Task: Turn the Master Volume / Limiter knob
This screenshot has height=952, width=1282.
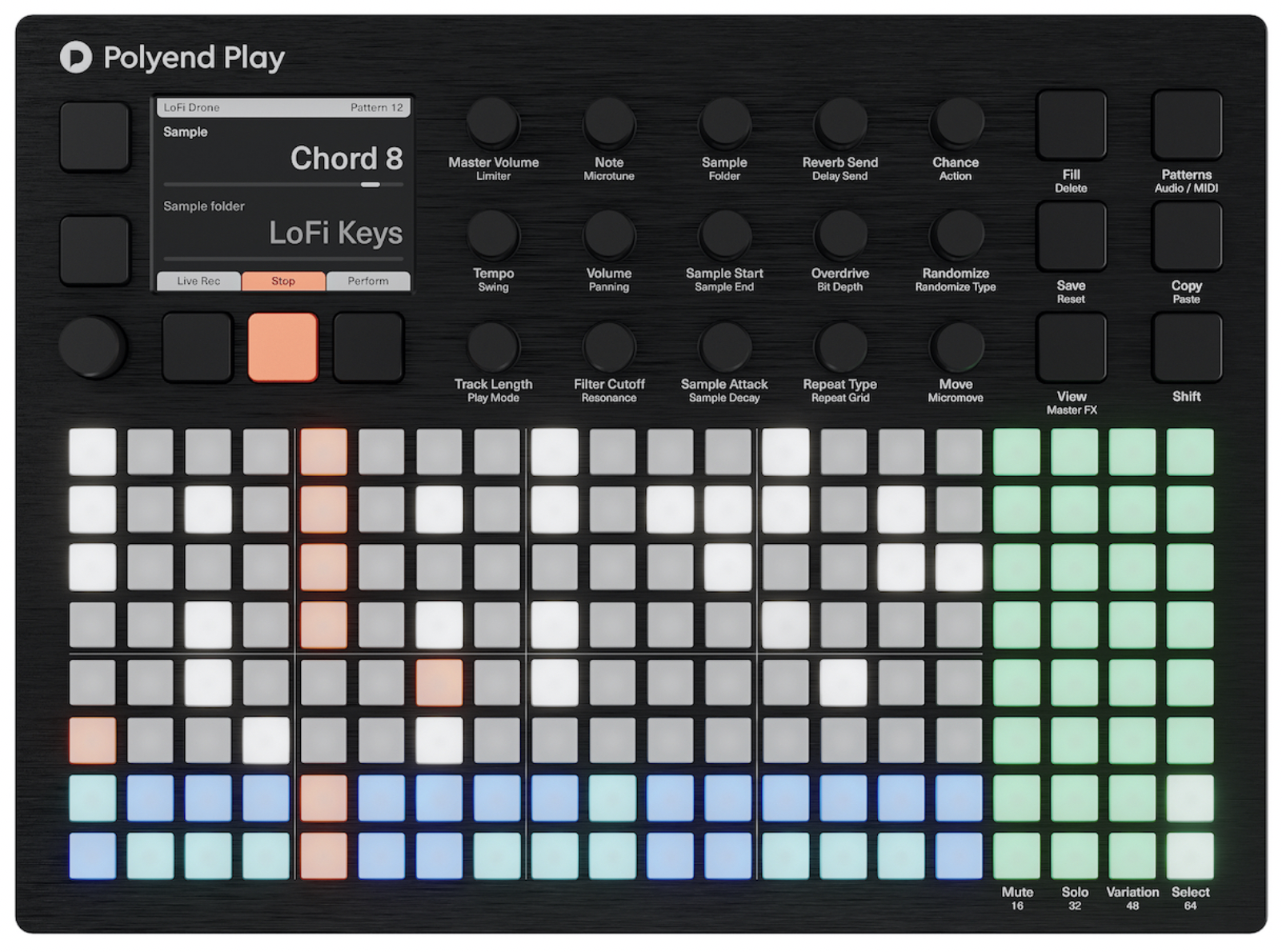Action: tap(493, 124)
